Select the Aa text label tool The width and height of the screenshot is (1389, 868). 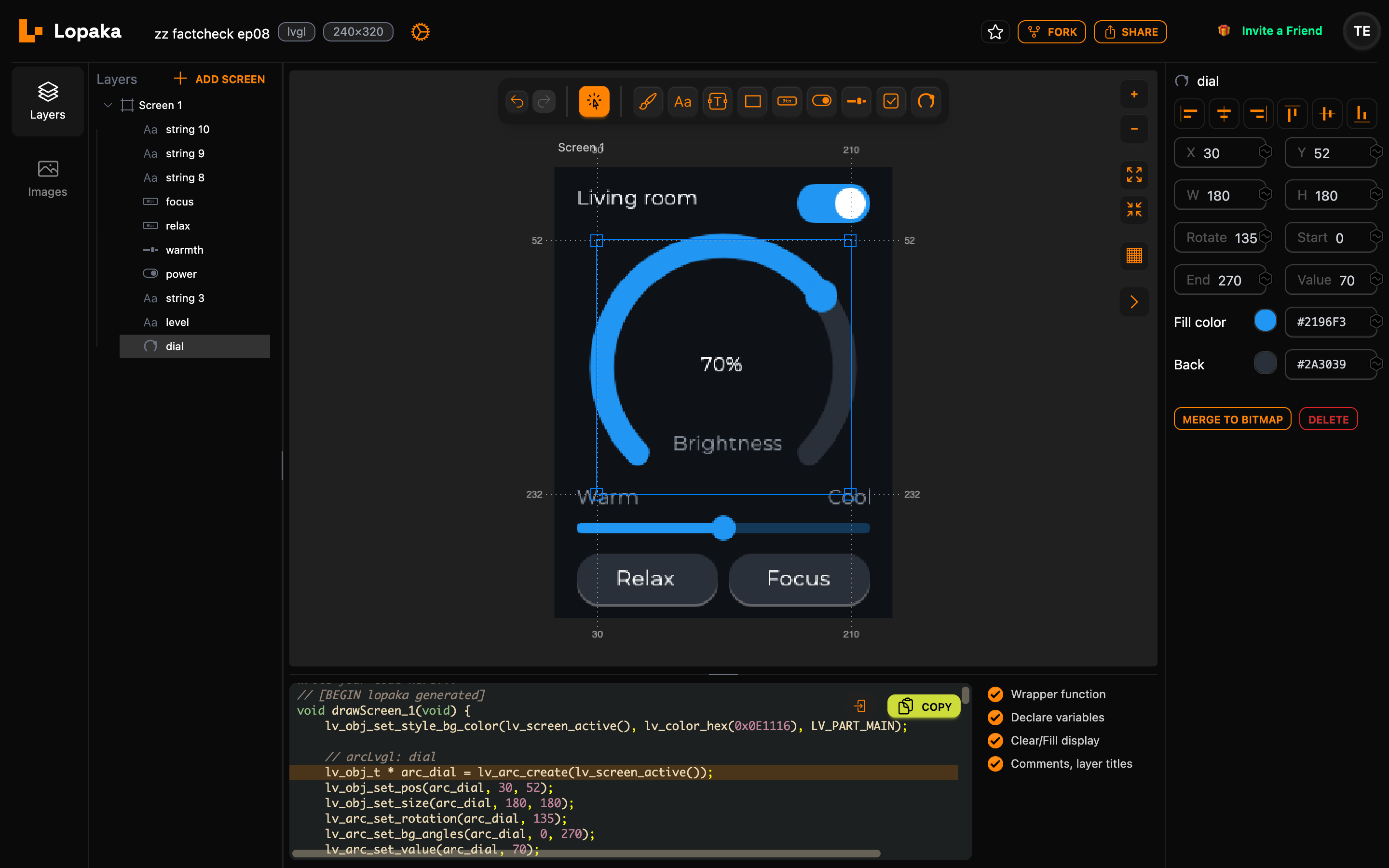pyautogui.click(x=682, y=102)
